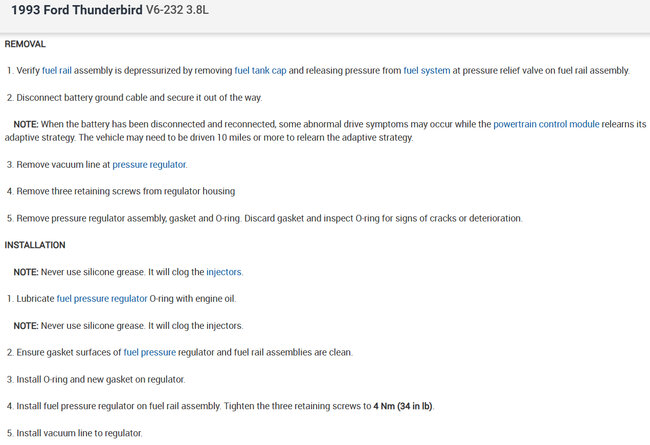Click "pressure regulator" link in removal step 3

(x=149, y=164)
